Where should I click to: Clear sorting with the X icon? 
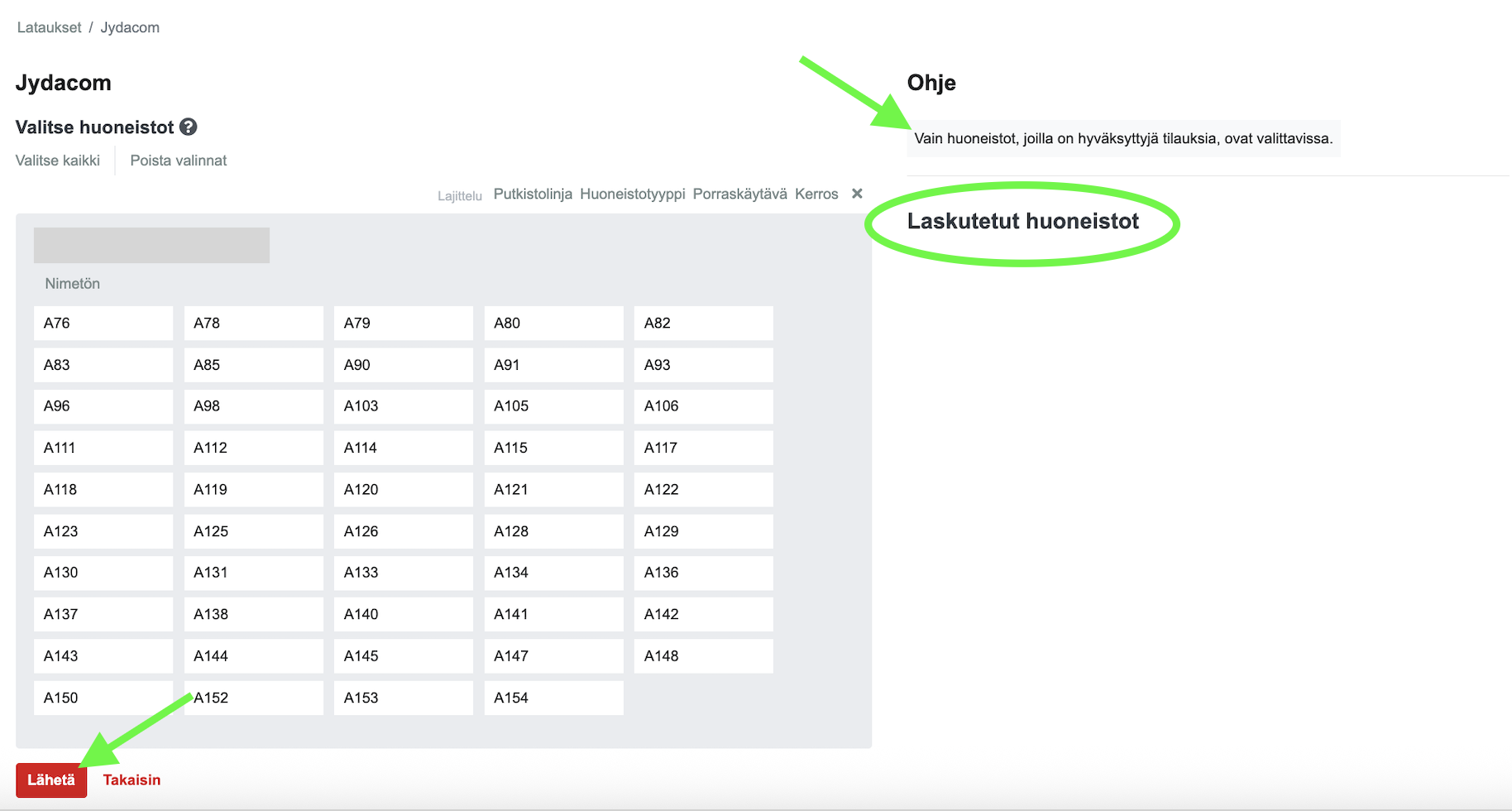(x=857, y=194)
